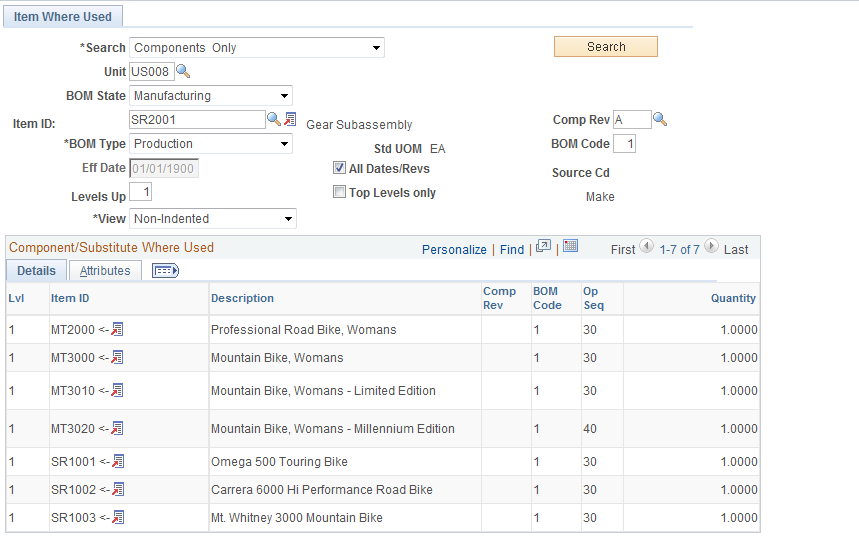Select 'Gear Subassembly' item description
The height and width of the screenshot is (540, 859).
(359, 125)
